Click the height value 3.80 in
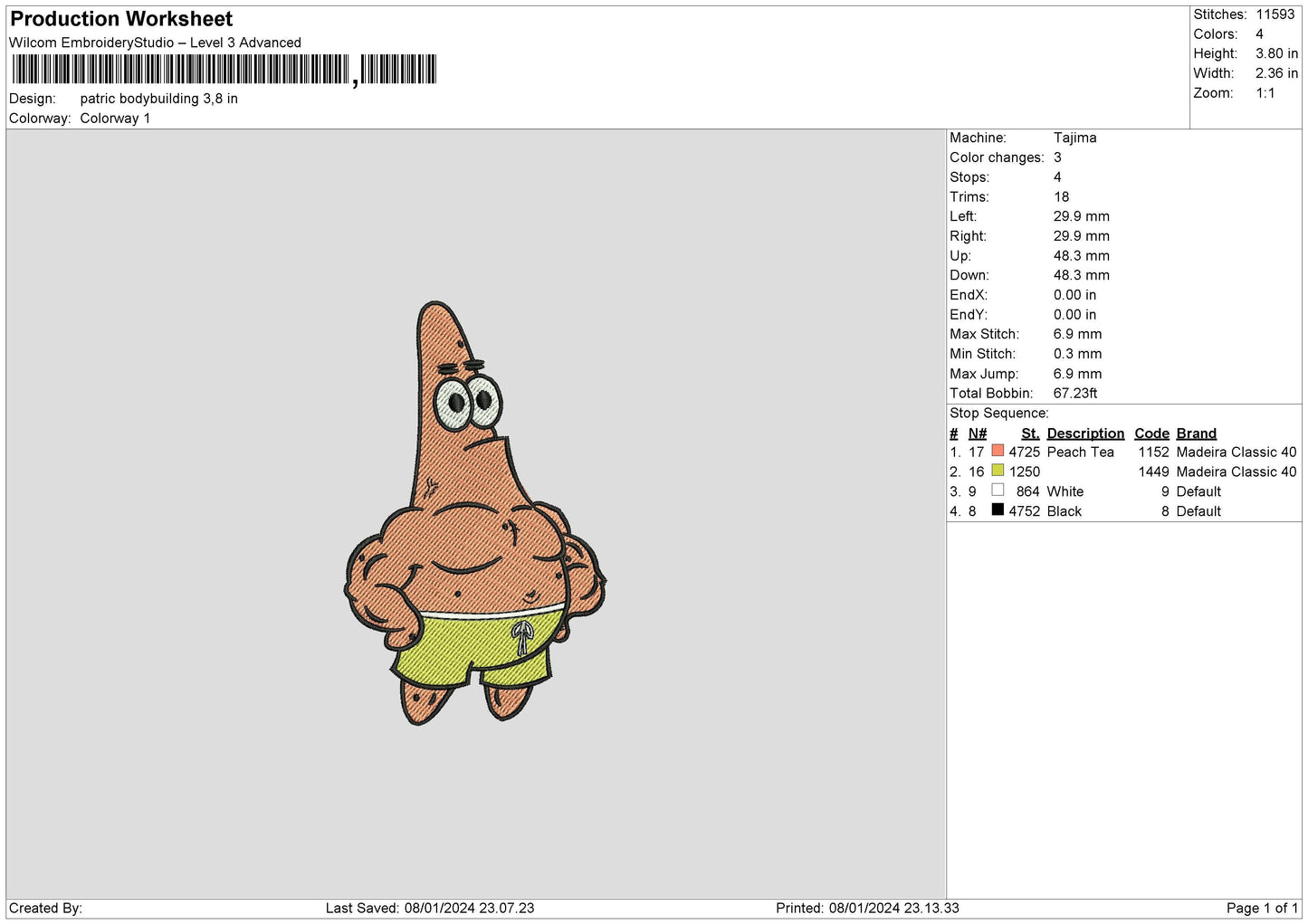 (1276, 53)
